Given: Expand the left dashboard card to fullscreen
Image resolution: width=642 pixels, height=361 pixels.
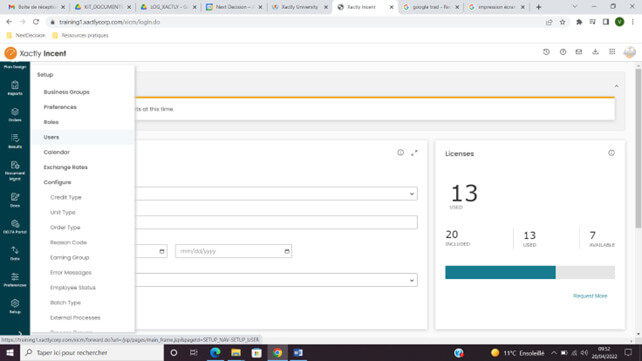Looking at the screenshot, I should pyautogui.click(x=414, y=153).
